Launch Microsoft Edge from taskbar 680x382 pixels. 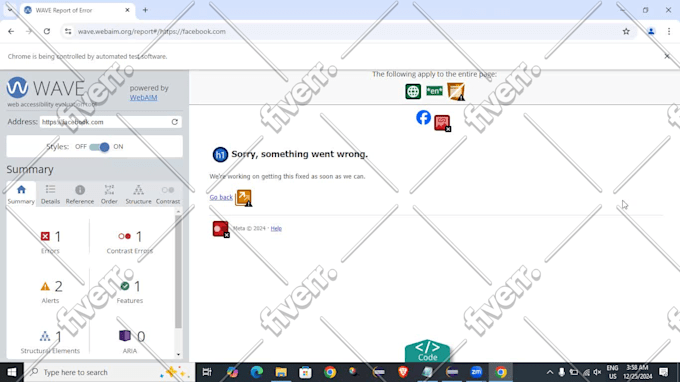point(256,372)
